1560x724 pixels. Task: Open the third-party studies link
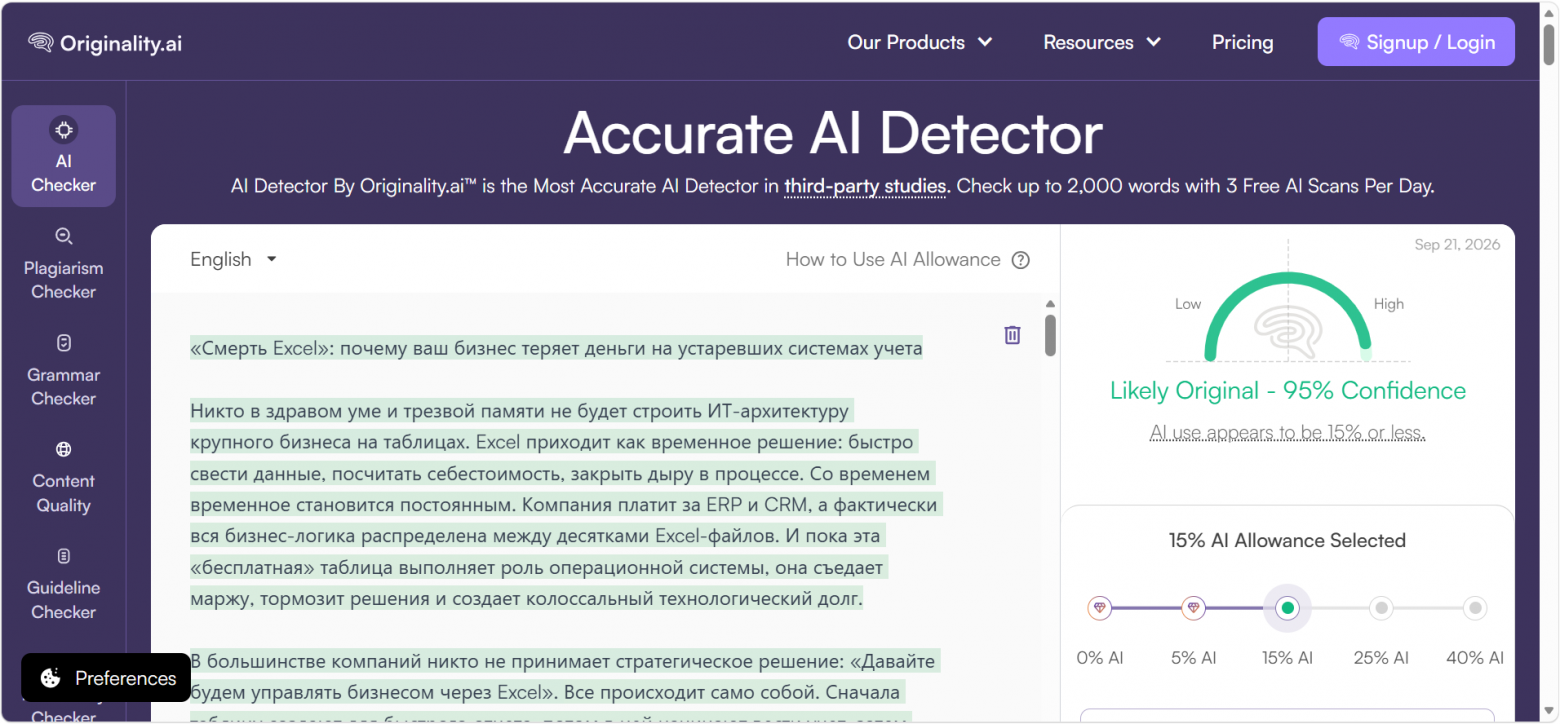(866, 186)
